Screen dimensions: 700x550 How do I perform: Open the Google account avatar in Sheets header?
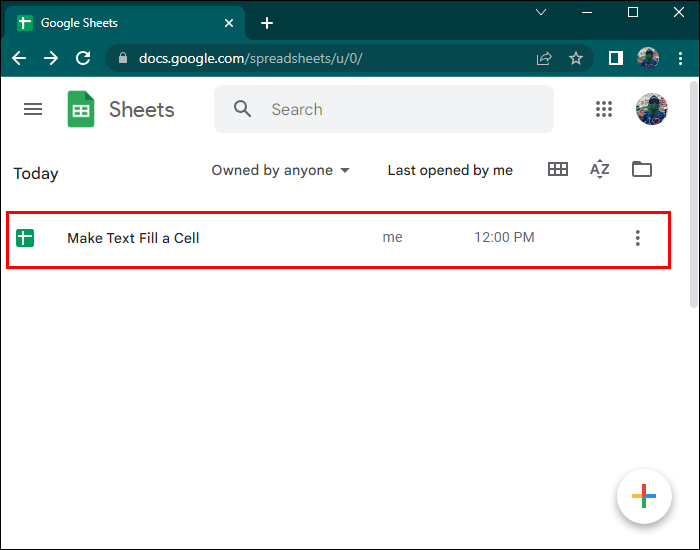click(651, 109)
